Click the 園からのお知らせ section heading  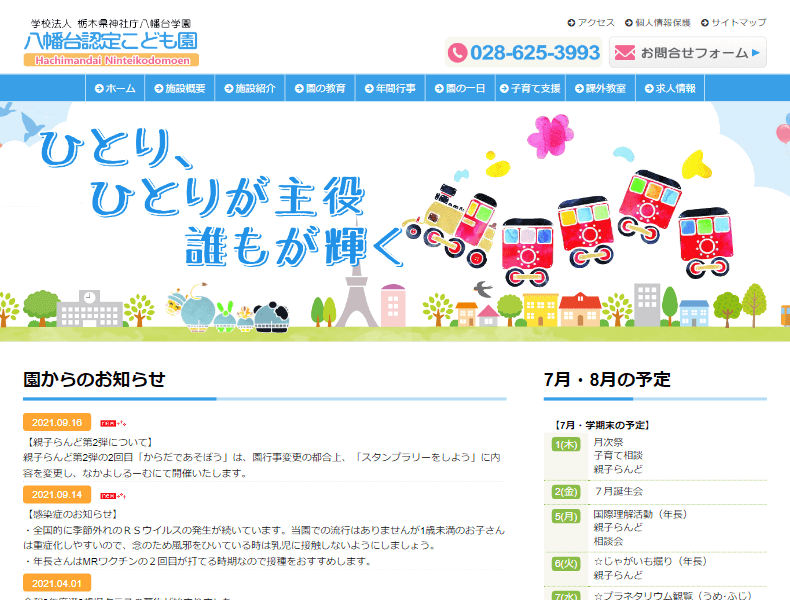click(94, 379)
